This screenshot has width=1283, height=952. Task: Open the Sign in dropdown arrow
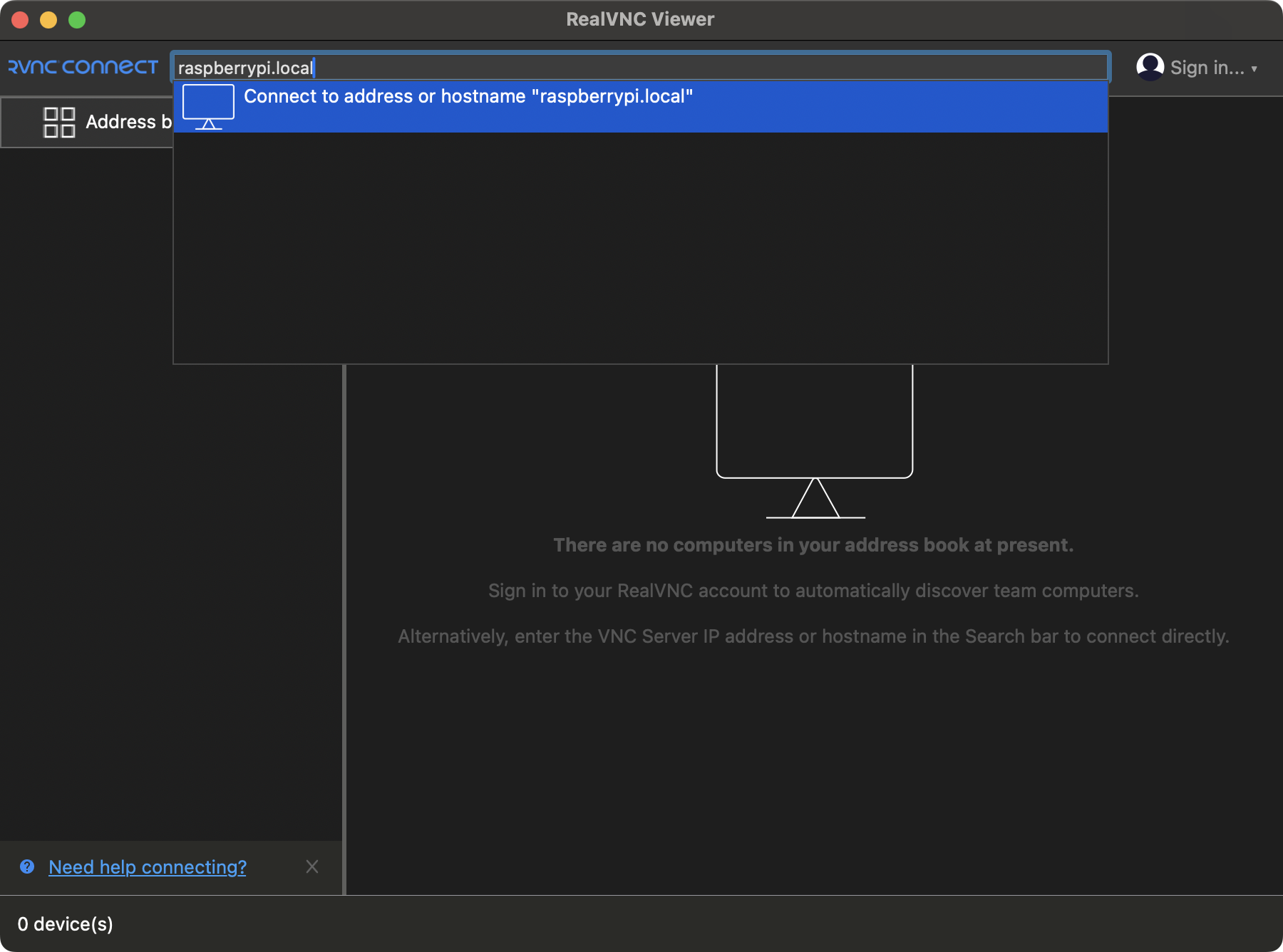[x=1255, y=68]
